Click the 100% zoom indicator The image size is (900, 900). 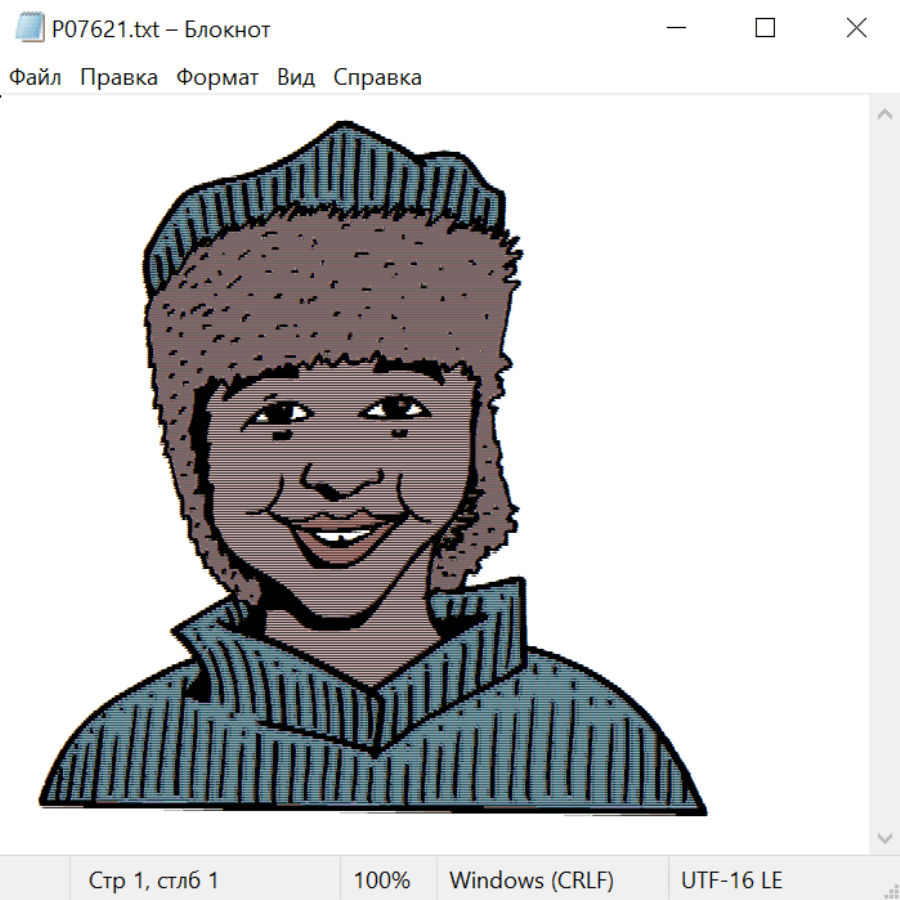tap(382, 881)
